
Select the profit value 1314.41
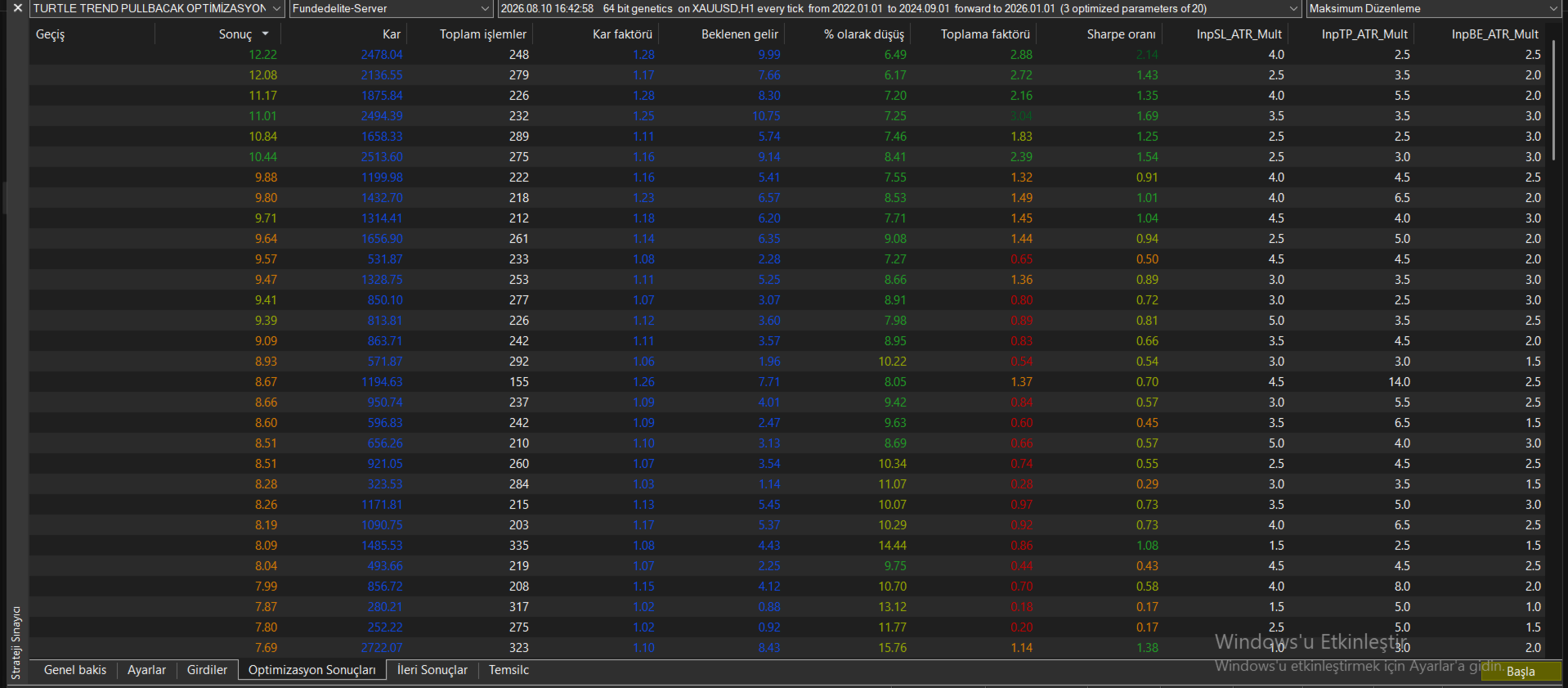[382, 218]
